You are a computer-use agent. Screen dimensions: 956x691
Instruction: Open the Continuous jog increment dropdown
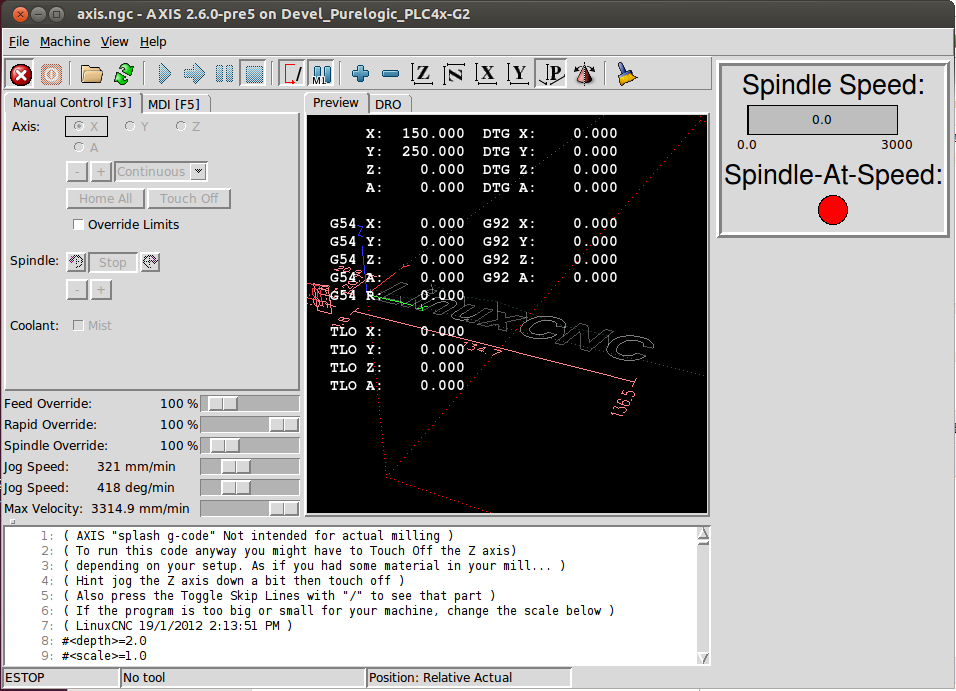(199, 171)
